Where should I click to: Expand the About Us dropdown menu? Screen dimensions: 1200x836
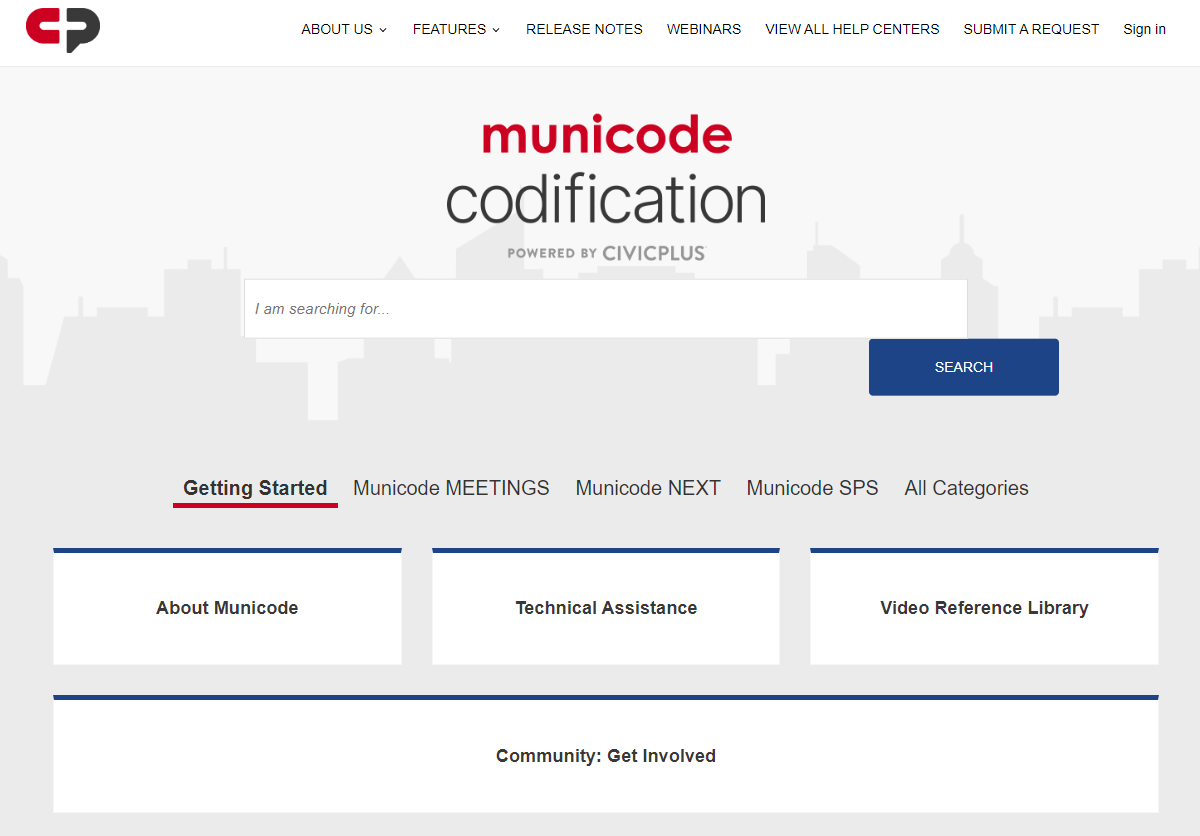(x=344, y=29)
